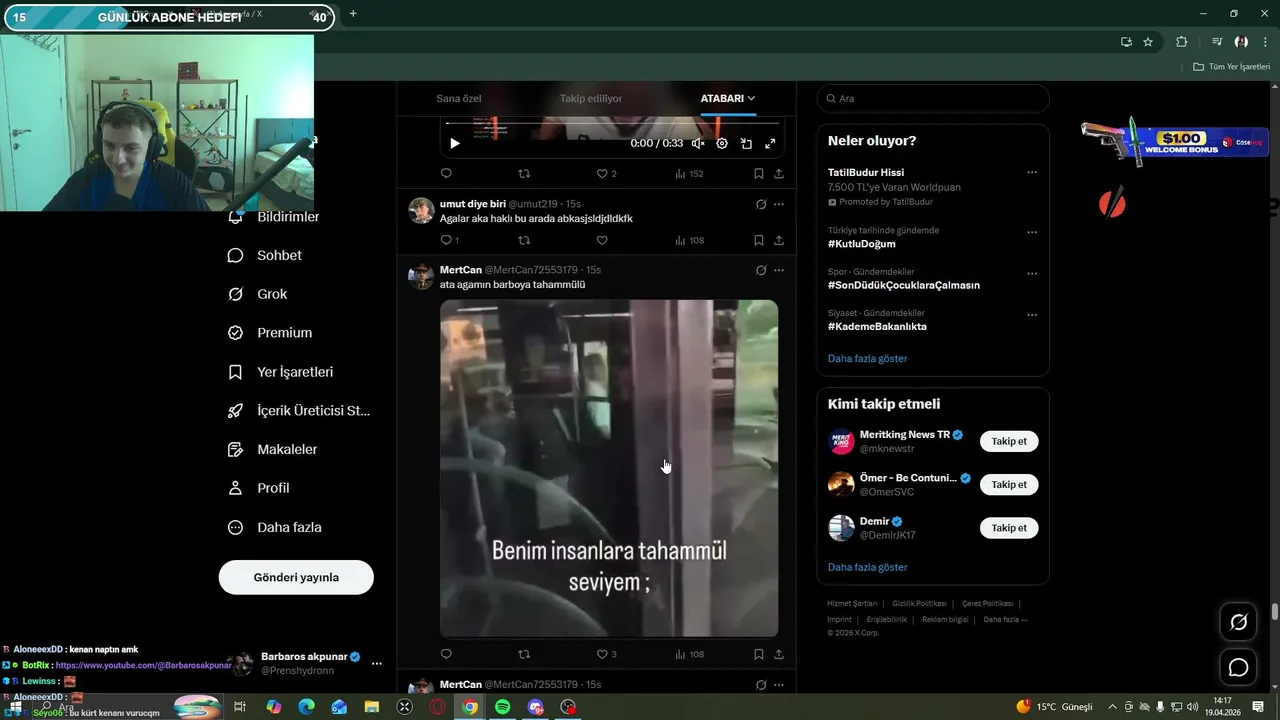Open Bildirimler in the sidebar

pos(275,217)
